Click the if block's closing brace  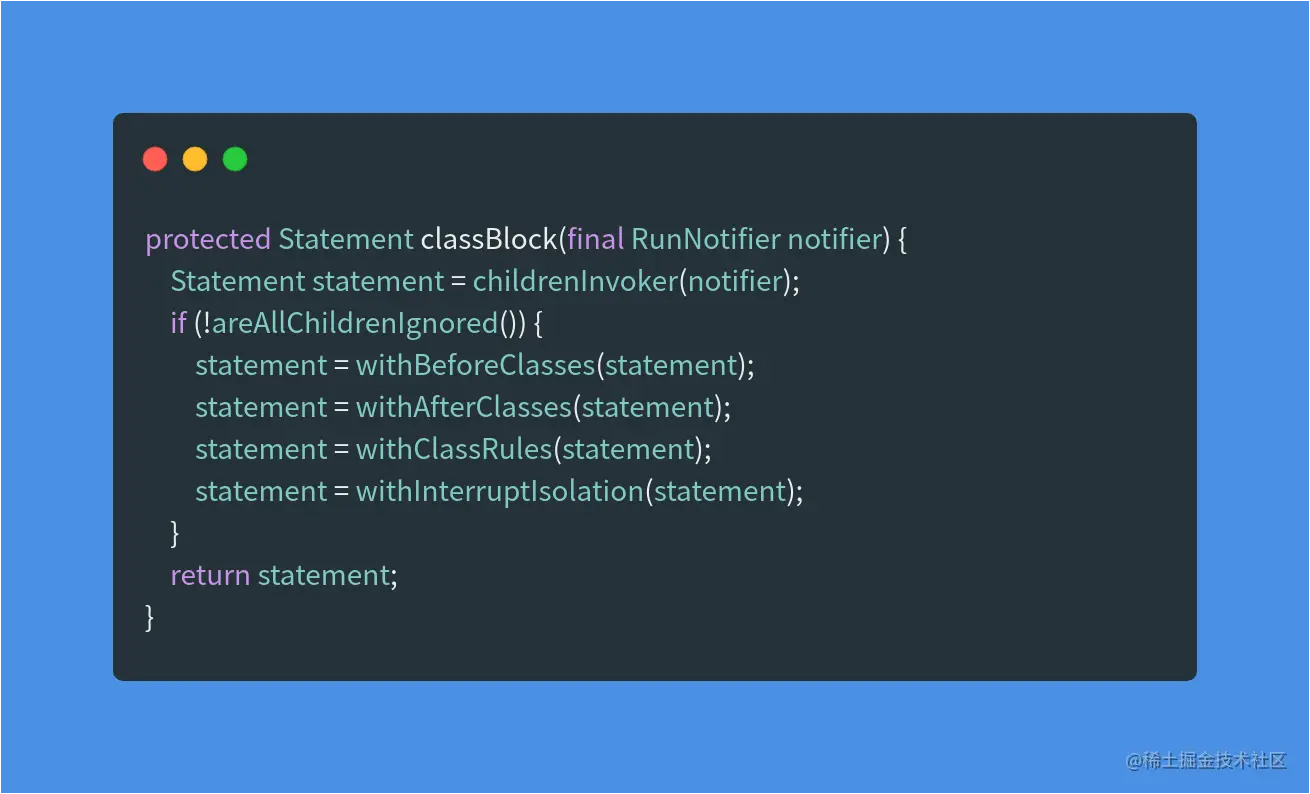175,534
